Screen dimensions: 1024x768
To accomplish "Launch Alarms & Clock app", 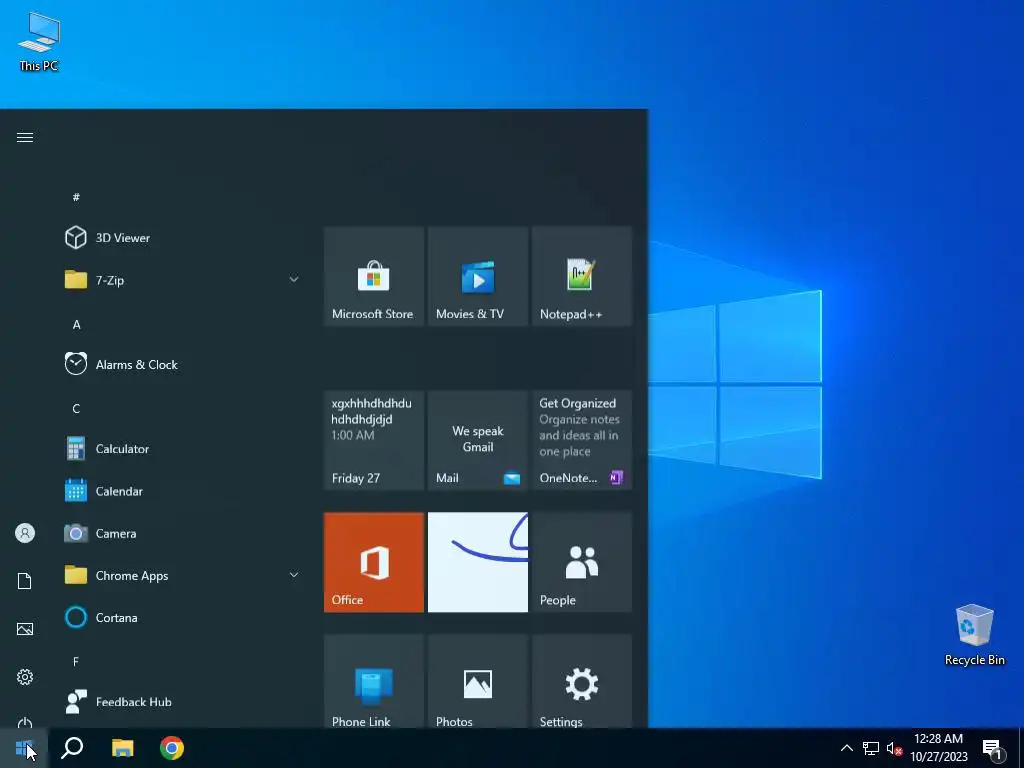I will coord(181,364).
